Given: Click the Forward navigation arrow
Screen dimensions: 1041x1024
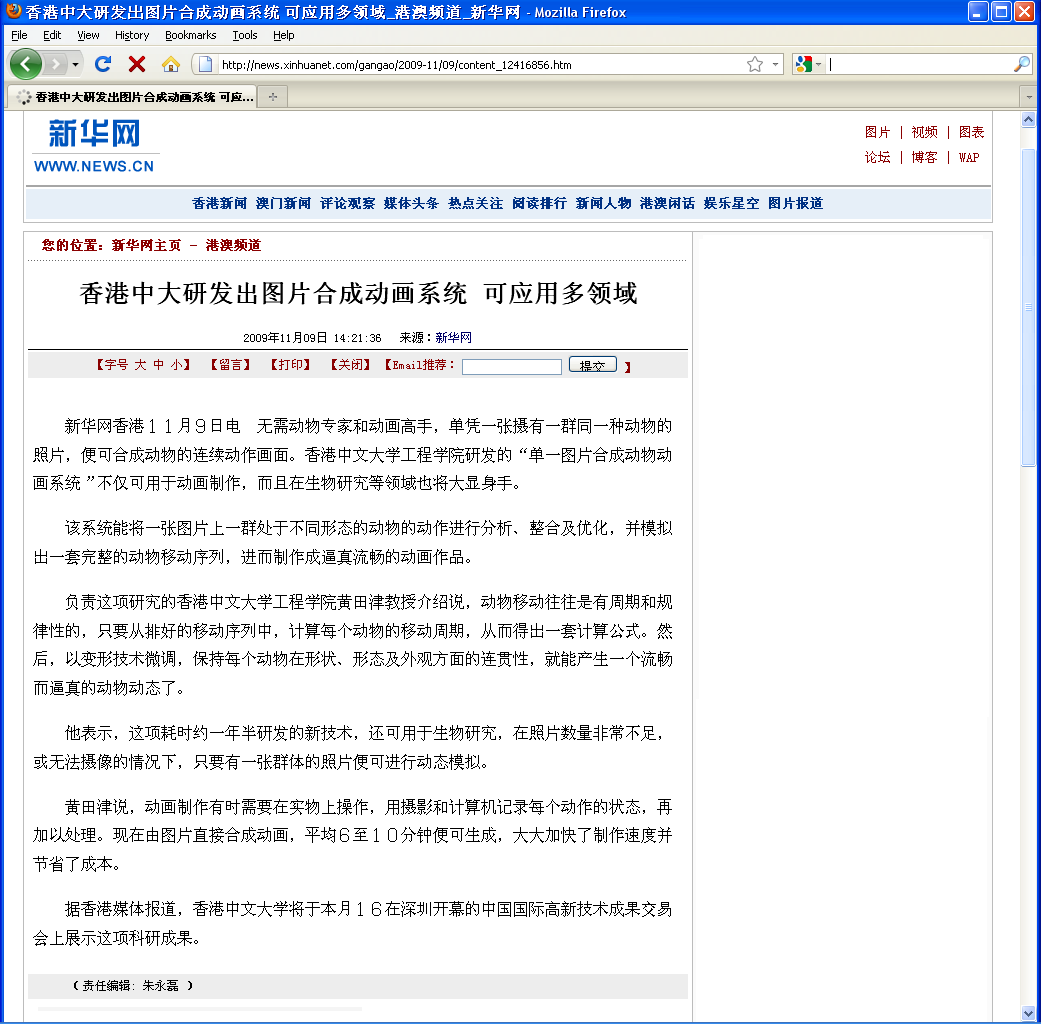Looking at the screenshot, I should pyautogui.click(x=56, y=64).
